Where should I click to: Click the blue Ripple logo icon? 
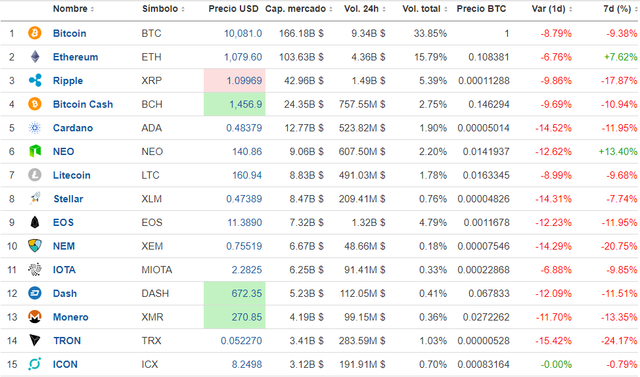35,80
